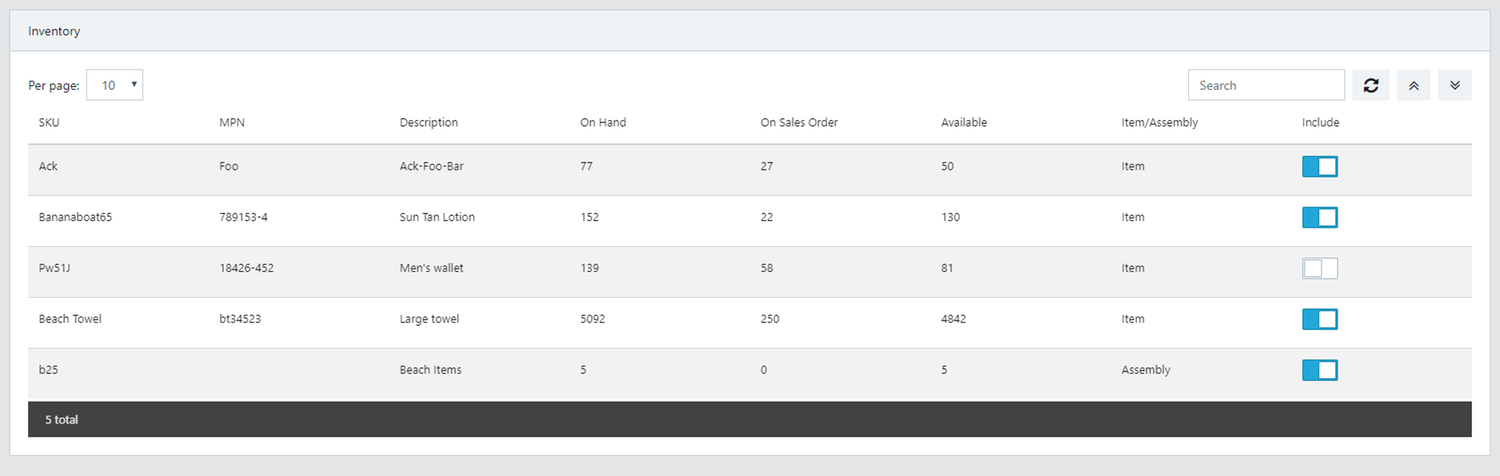Click the Item/Assembly column header
Screen dimensions: 1500x476
pyautogui.click(x=1160, y=123)
